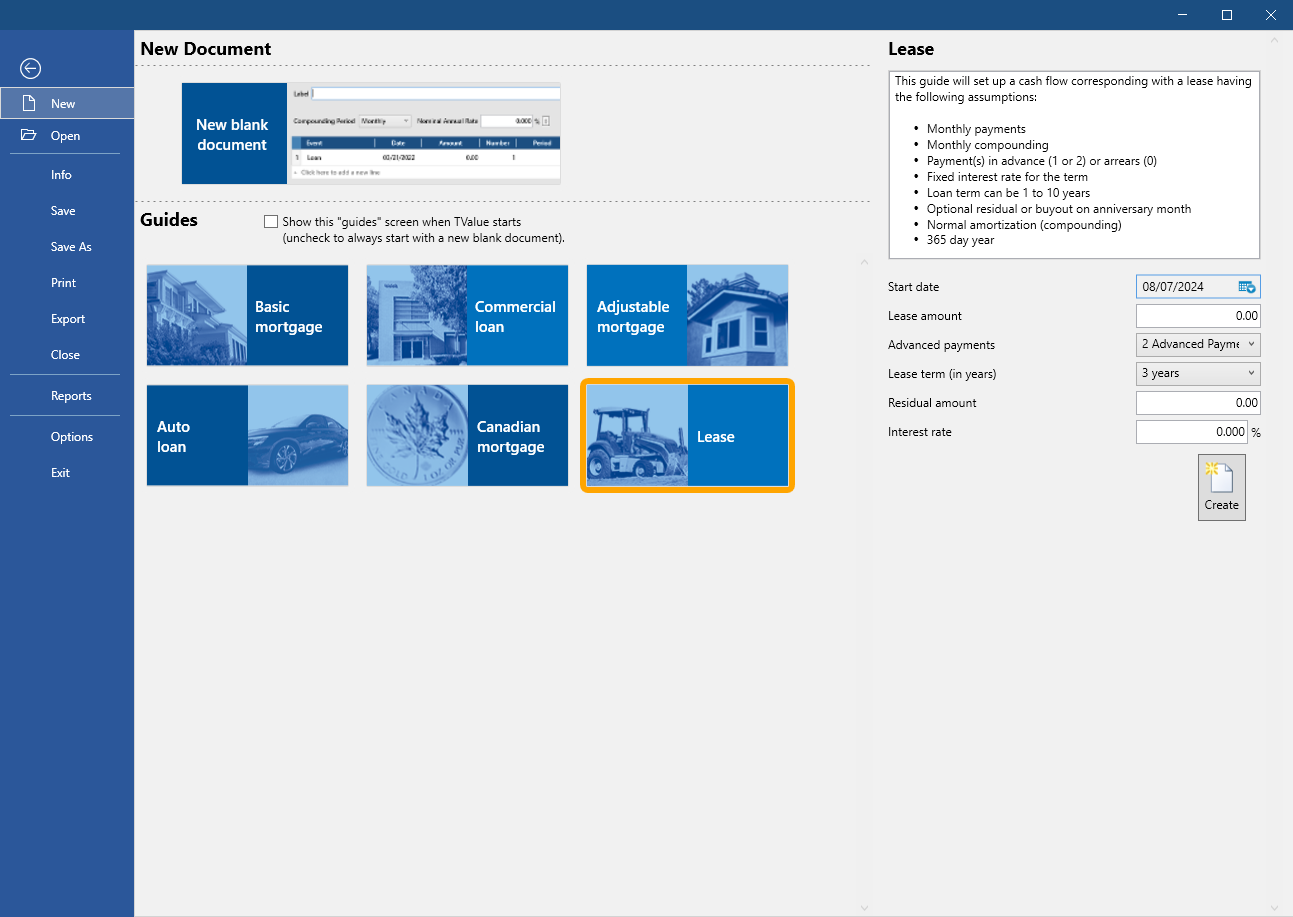This screenshot has width=1293, height=917.
Task: Open the Export menu item
Action: click(68, 318)
